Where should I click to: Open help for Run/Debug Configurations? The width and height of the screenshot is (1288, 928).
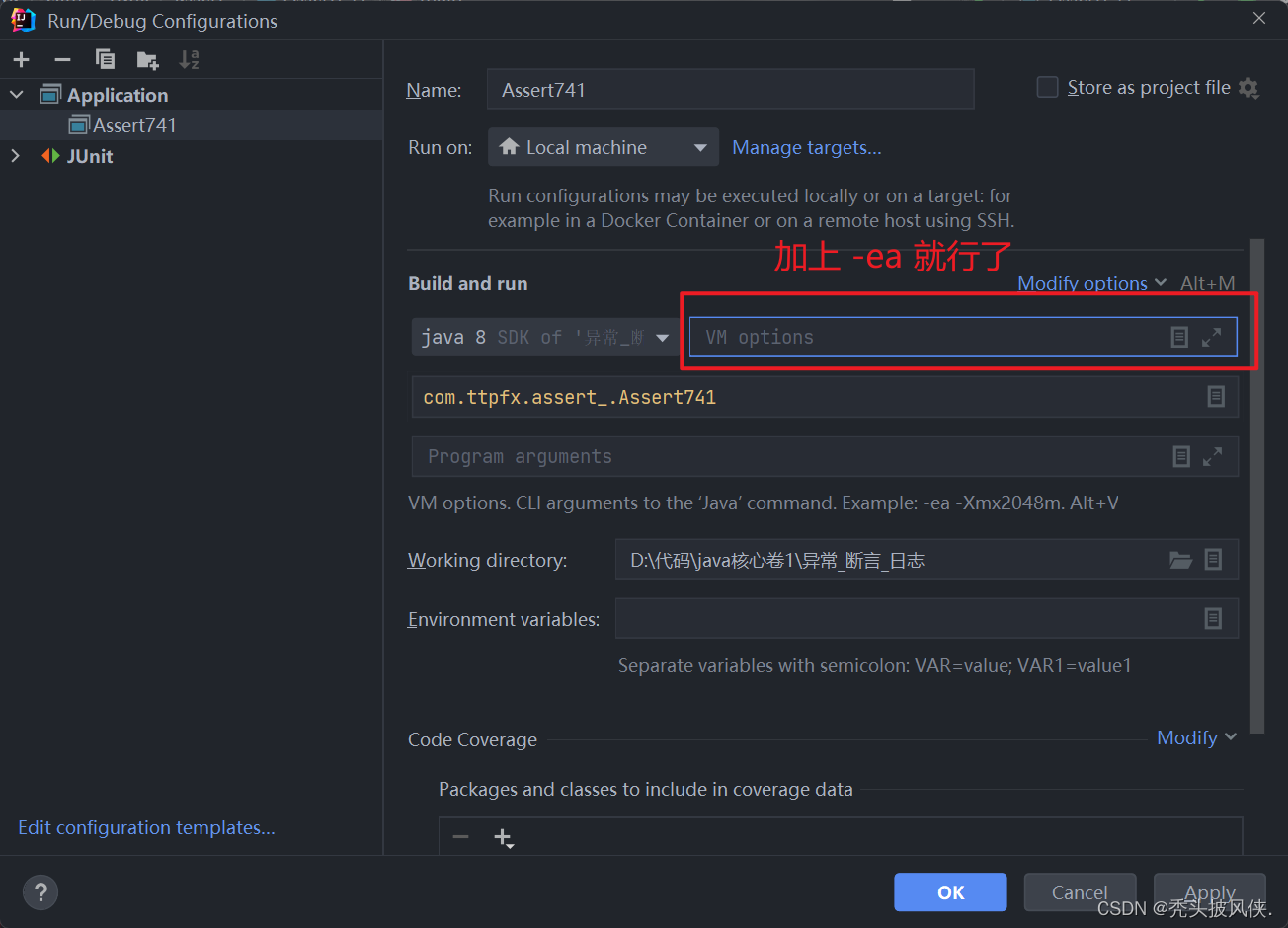[x=40, y=893]
